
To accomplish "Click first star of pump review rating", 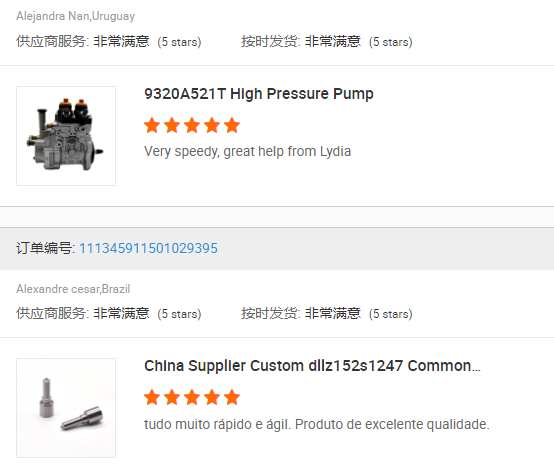I will 152,125.
